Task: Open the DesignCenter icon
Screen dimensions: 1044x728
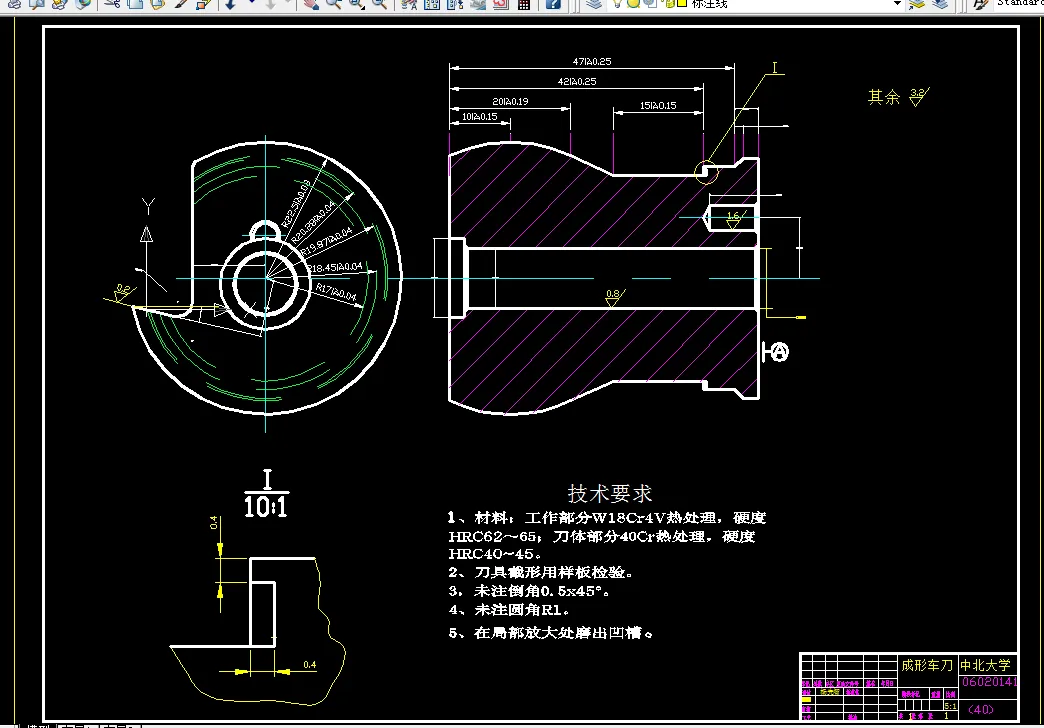Action: (432, 3)
